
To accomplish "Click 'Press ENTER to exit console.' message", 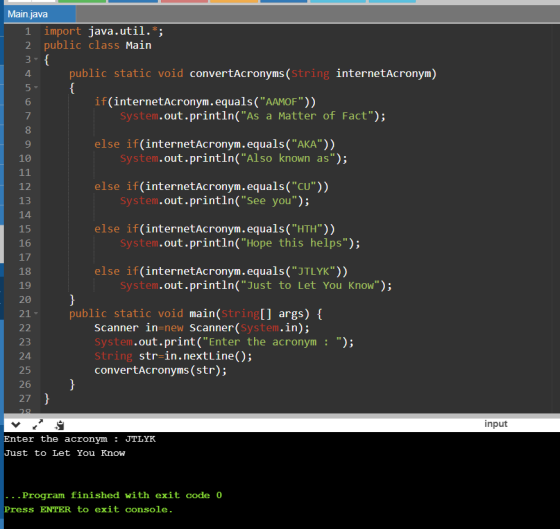I will click(x=88, y=509).
